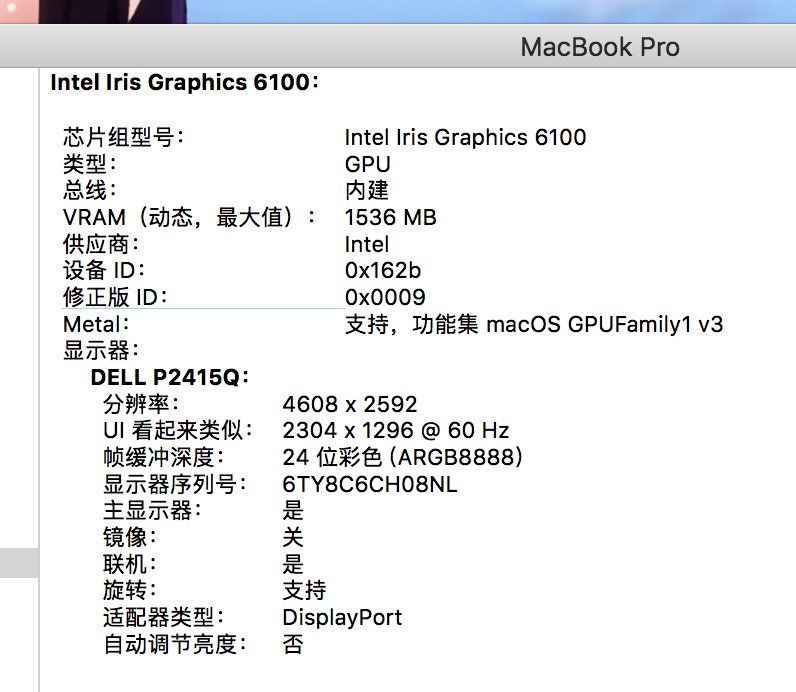Select the 4608 x 2592 resolution value

(x=350, y=404)
